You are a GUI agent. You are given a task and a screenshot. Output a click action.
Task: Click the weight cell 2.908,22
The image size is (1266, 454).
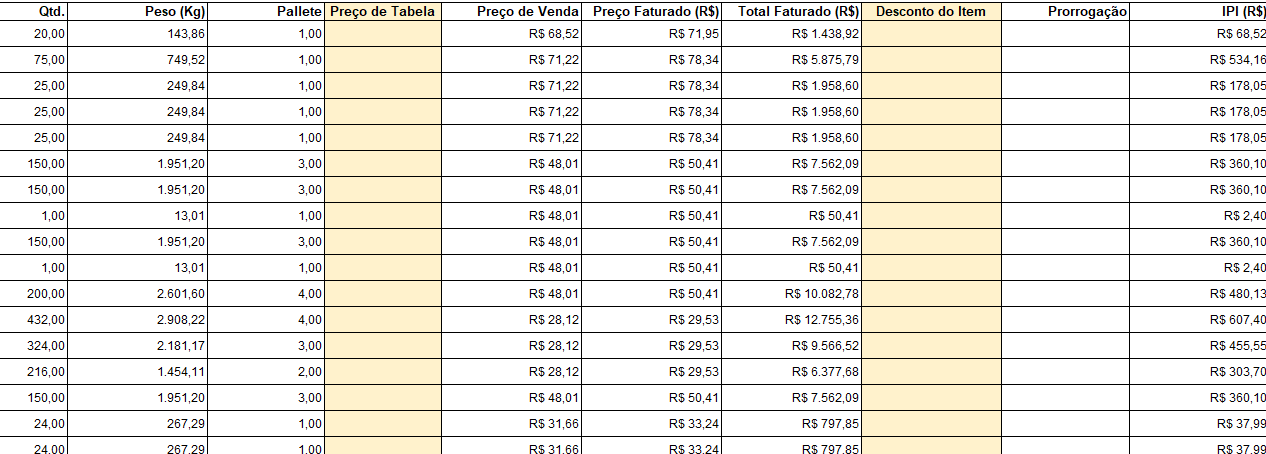point(138,320)
